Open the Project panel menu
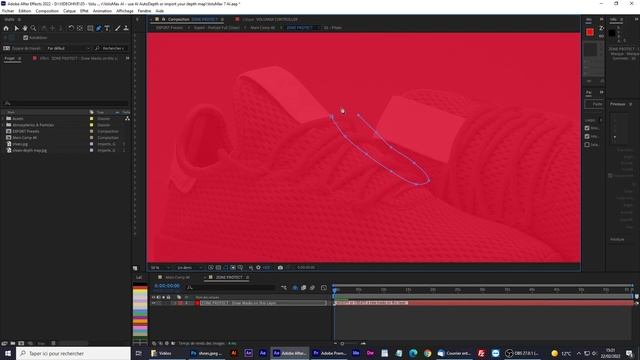The width and height of the screenshot is (640, 360). pos(20,58)
